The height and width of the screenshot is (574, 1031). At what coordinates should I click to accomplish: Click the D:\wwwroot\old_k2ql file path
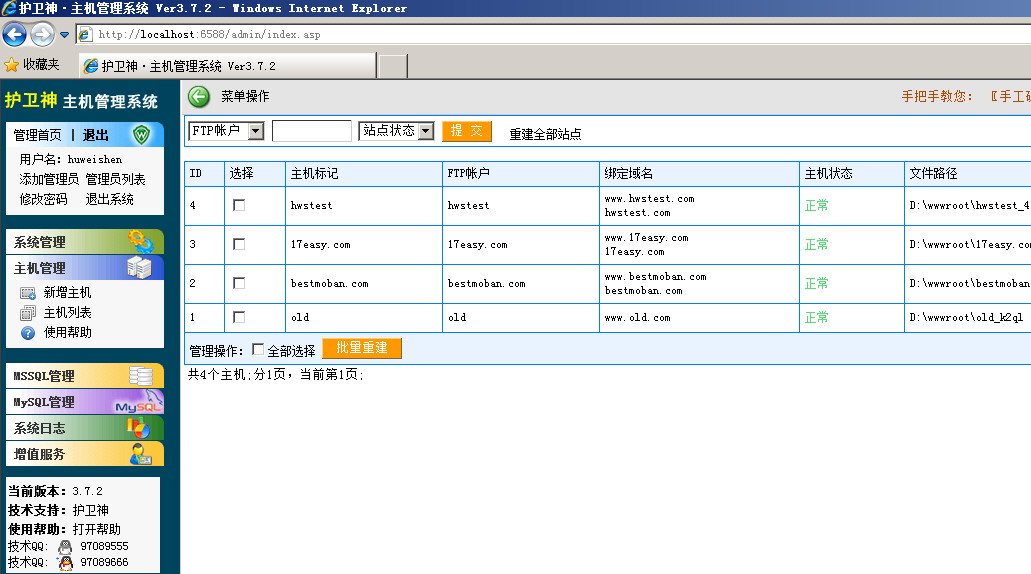(x=967, y=318)
